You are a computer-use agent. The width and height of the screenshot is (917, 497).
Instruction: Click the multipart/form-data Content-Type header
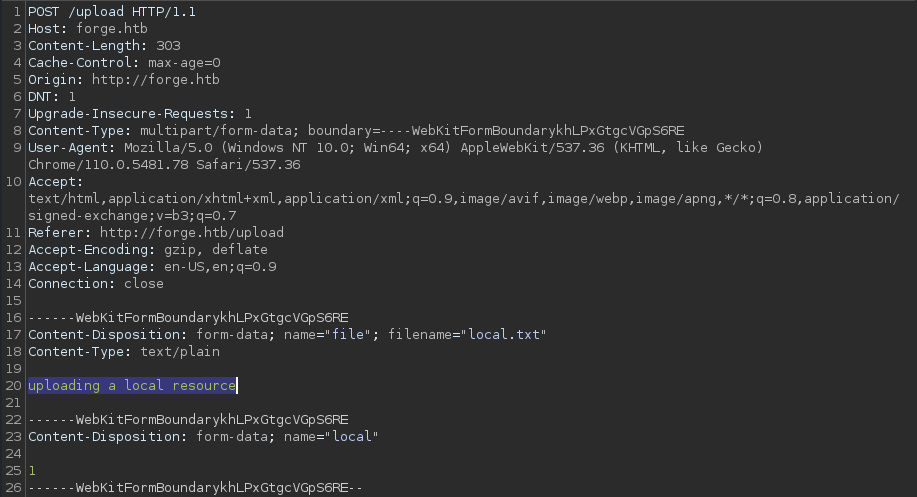pos(356,130)
